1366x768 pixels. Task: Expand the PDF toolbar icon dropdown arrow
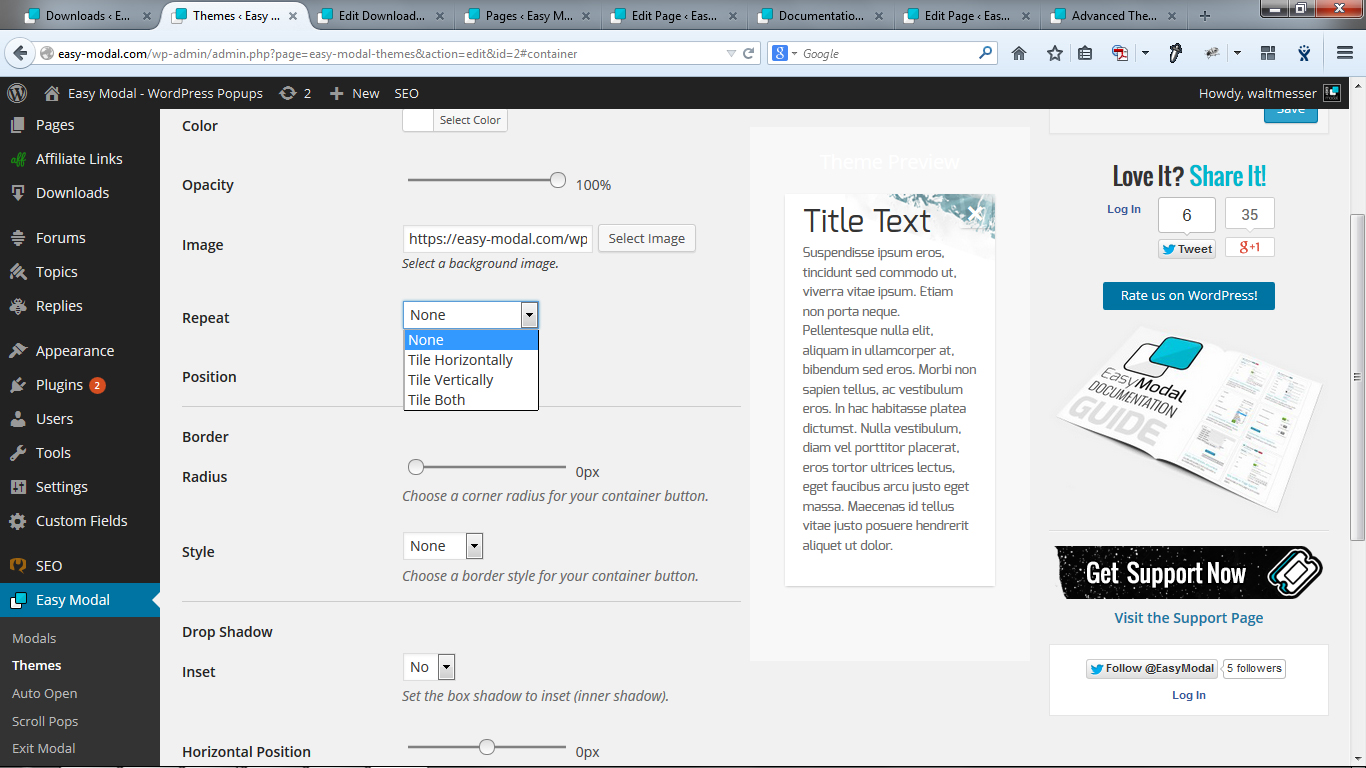[1144, 54]
